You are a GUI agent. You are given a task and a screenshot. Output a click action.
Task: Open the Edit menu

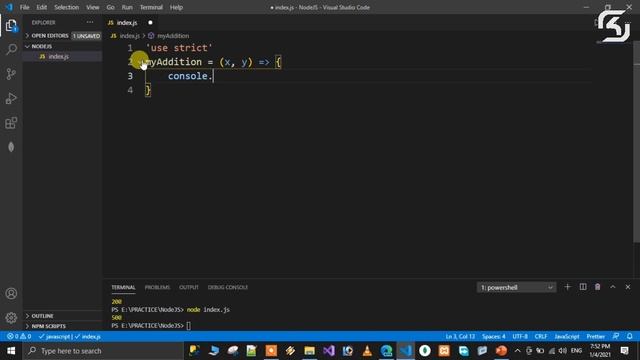point(42,7)
